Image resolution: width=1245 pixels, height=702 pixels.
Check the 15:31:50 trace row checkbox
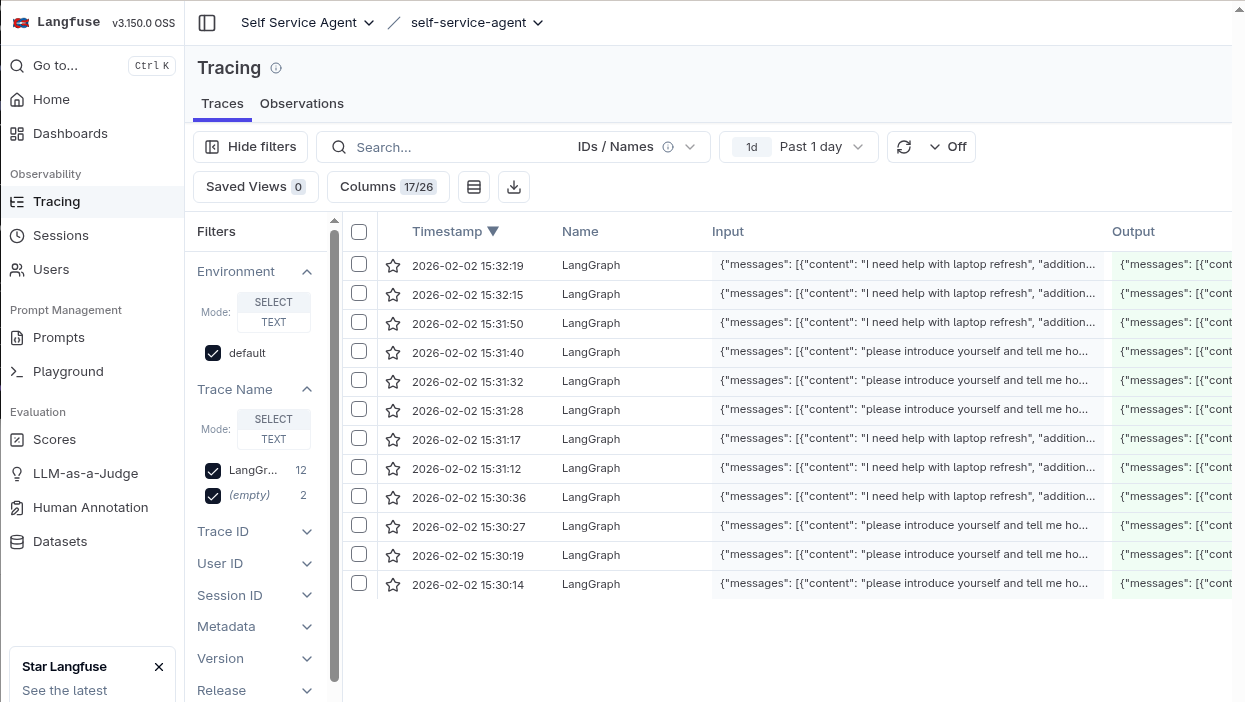(x=359, y=322)
